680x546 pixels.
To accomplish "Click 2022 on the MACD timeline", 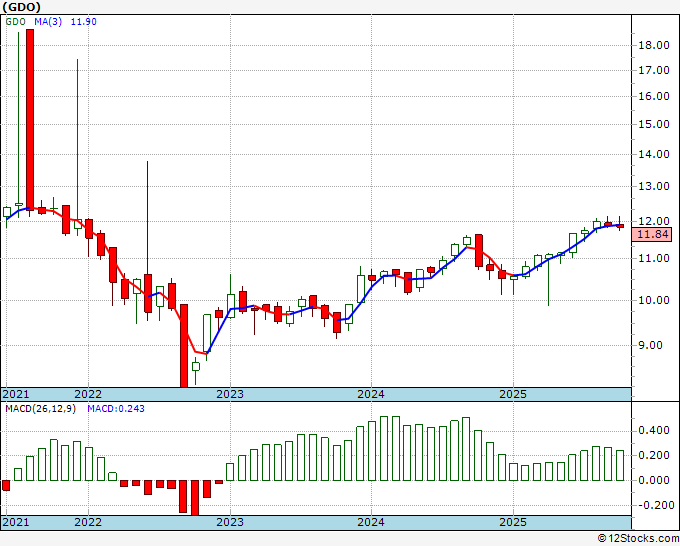I will [88, 522].
